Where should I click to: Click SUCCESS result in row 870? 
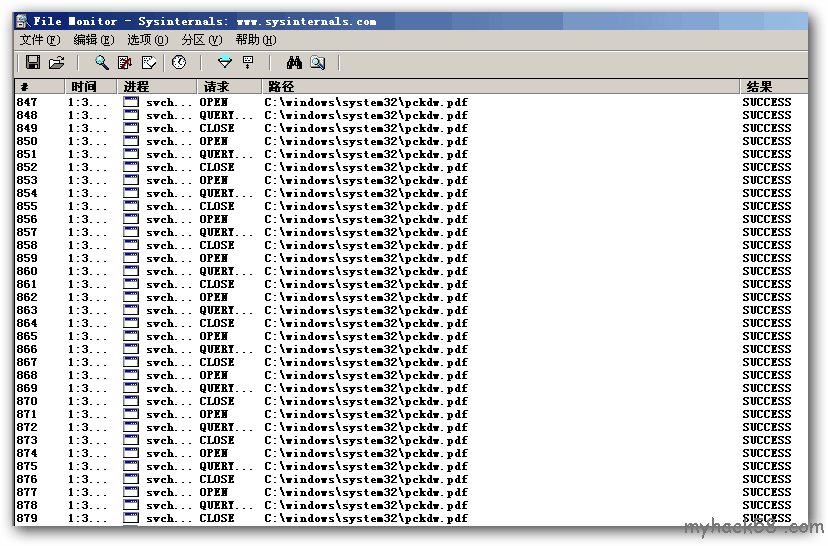click(767, 401)
